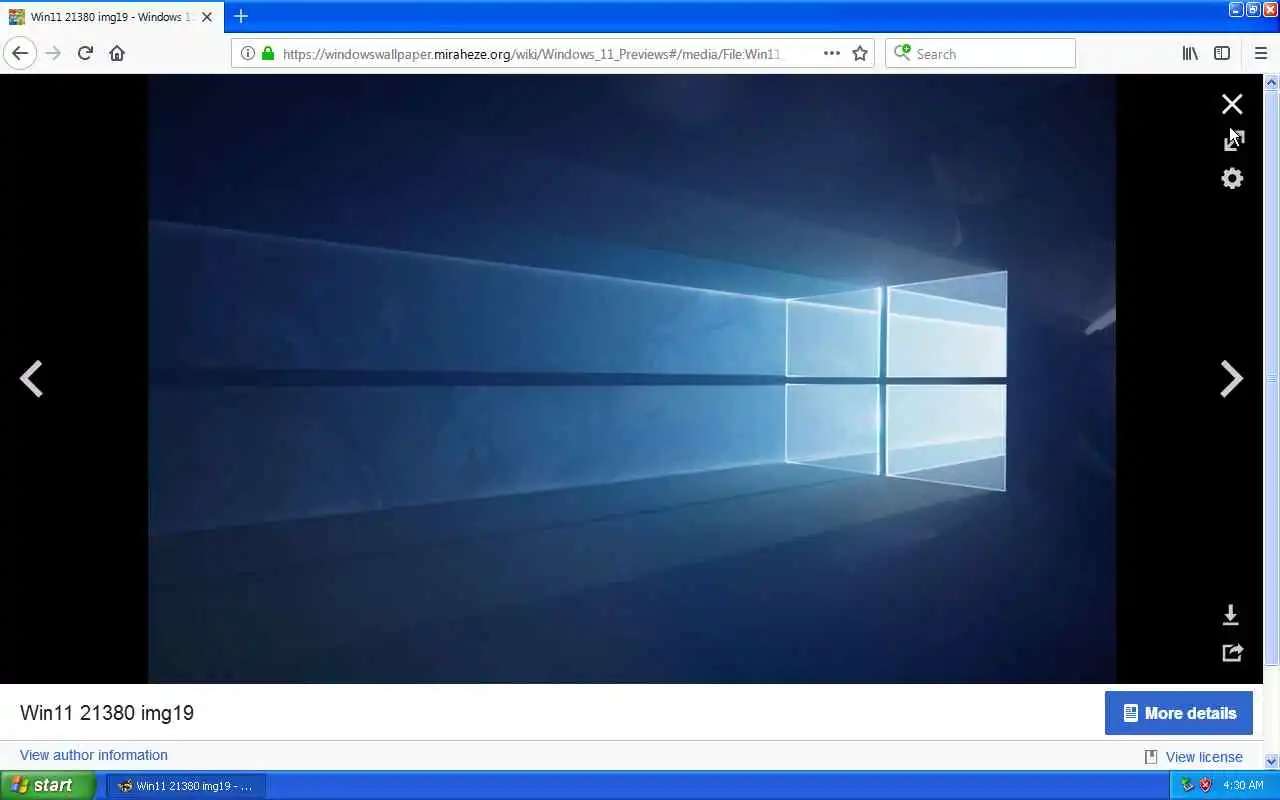Click the More details button
1280x800 pixels.
click(1179, 713)
